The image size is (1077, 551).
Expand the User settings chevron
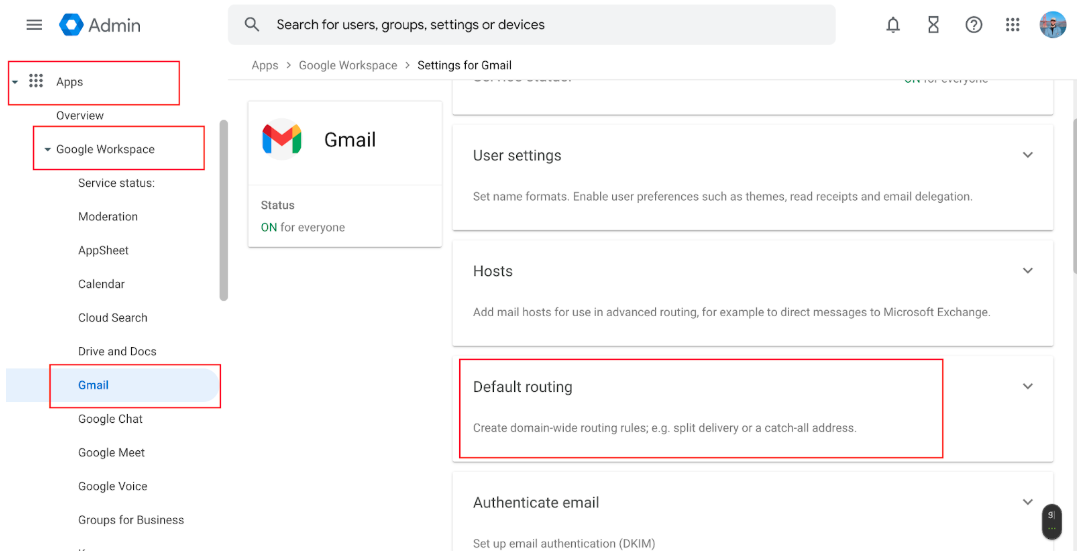(1028, 155)
